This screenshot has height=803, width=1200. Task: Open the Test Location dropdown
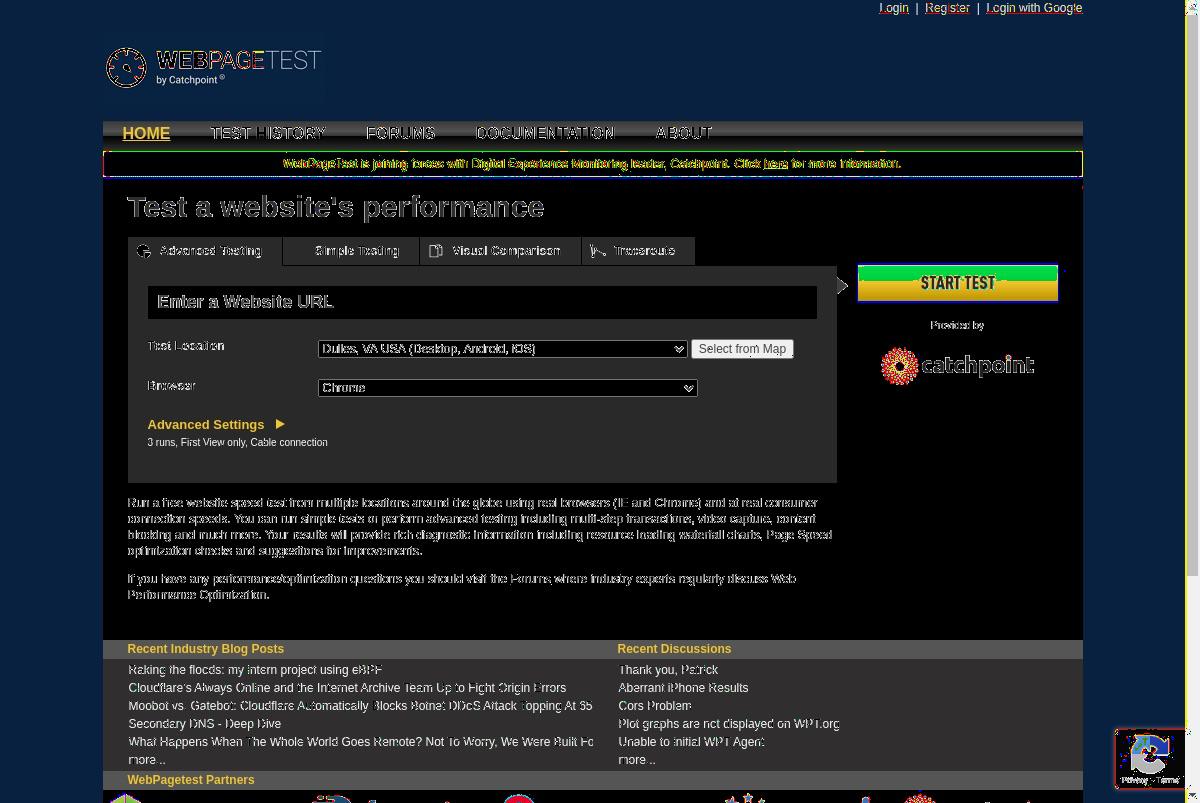click(502, 349)
